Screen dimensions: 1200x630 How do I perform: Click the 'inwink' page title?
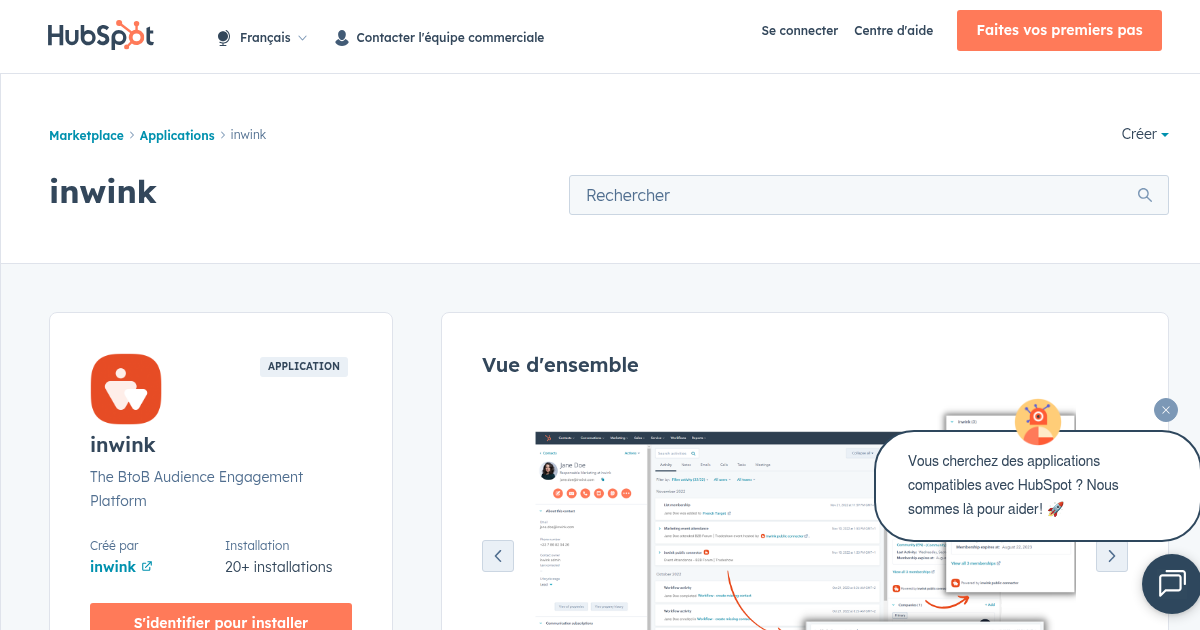click(103, 191)
